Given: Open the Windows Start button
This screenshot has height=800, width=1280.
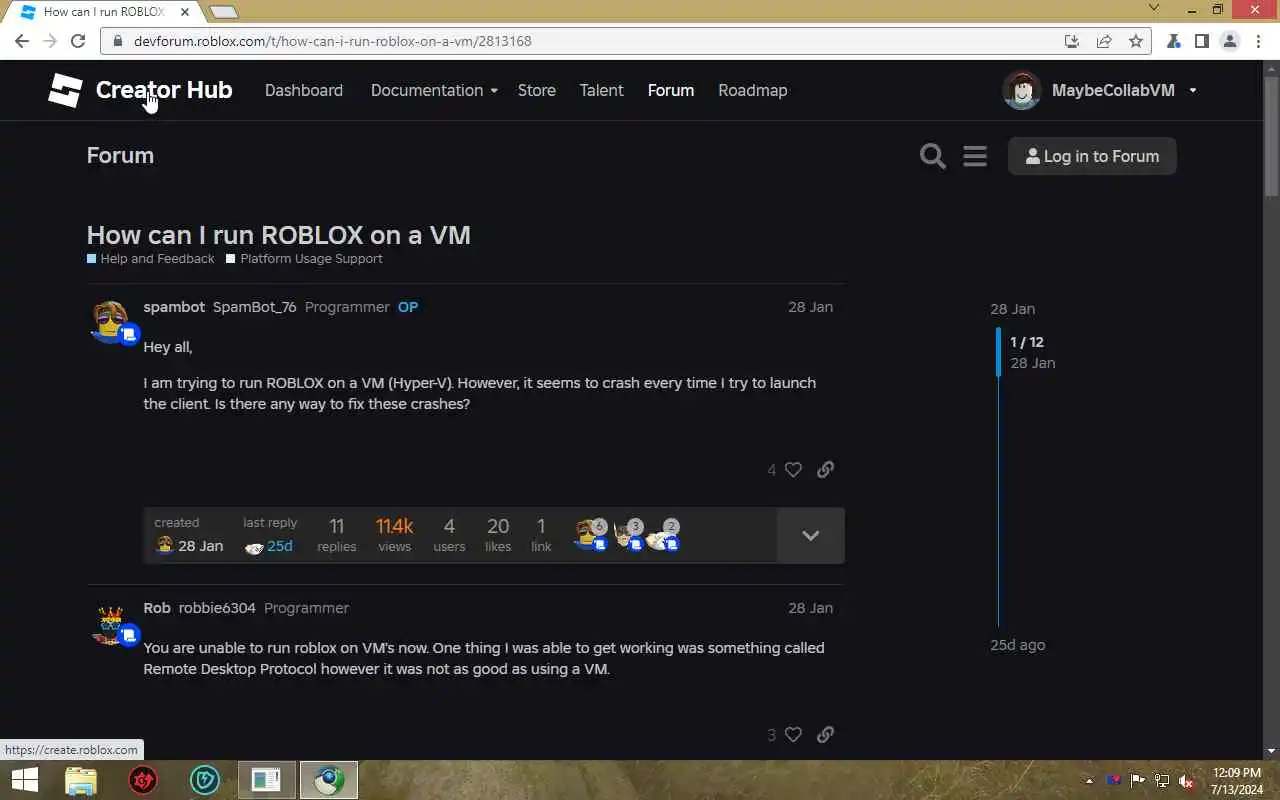Looking at the screenshot, I should point(24,780).
